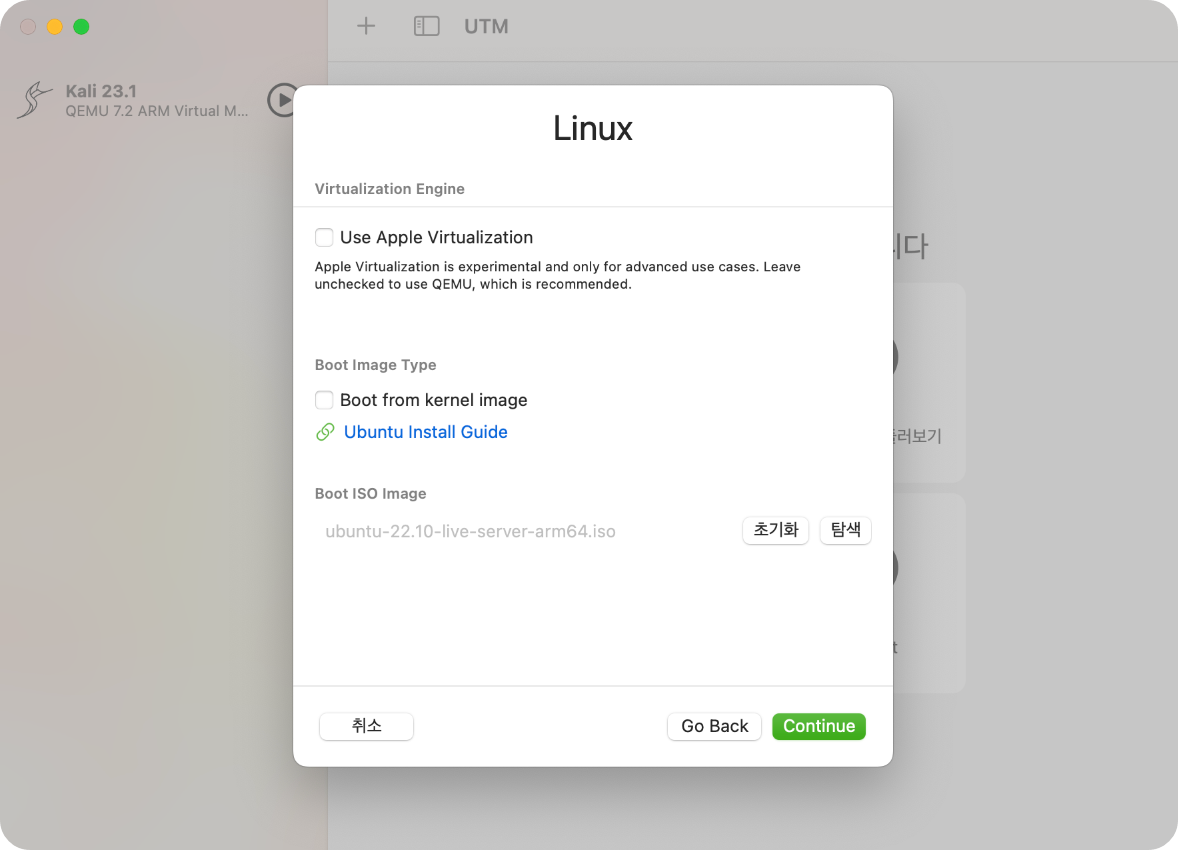Image resolution: width=1178 pixels, height=850 pixels.
Task: Click the 탐색 browse button
Action: tap(845, 531)
